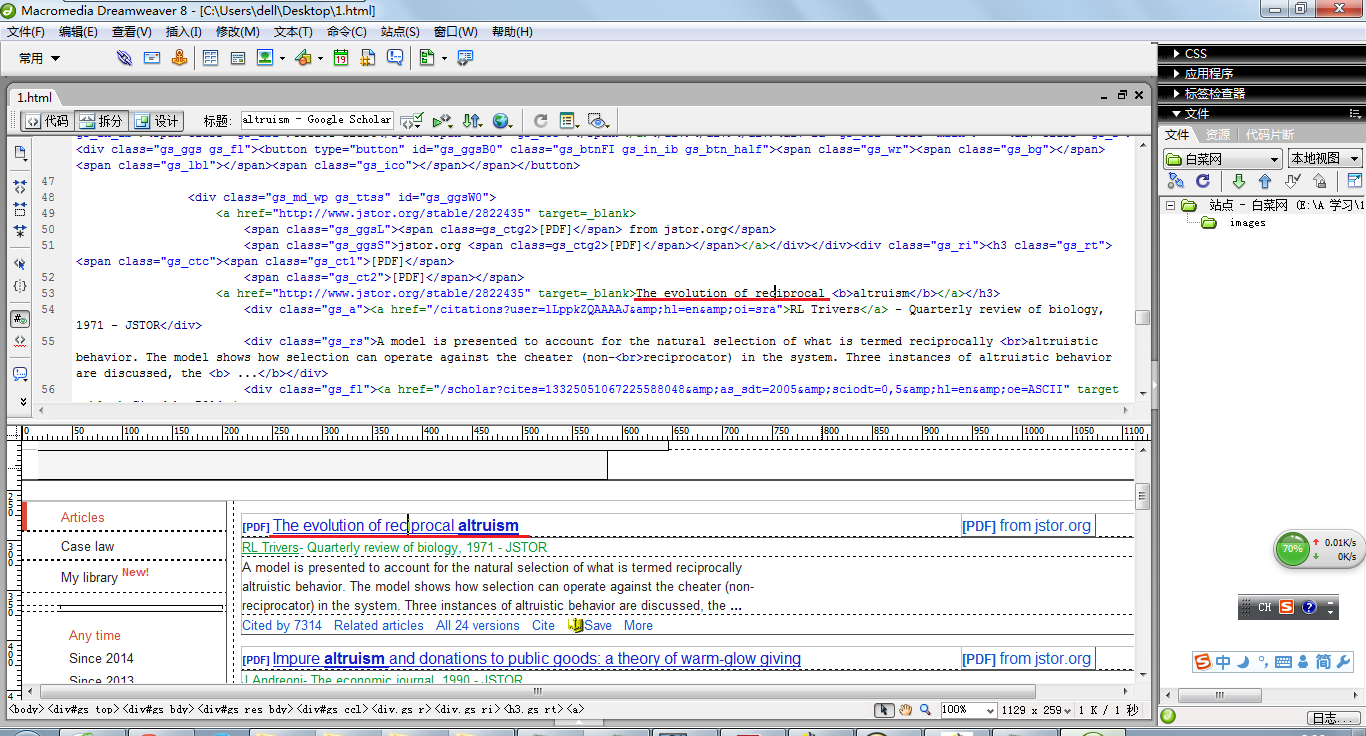The image size is (1366, 736).
Task: Collapse the 站点 - 白菜网 tree node
Action: tap(1168, 205)
